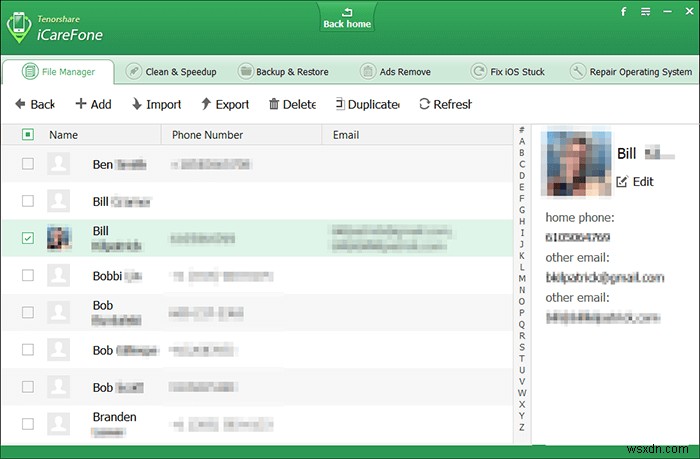Image resolution: width=700 pixels, height=459 pixels.
Task: Toggle the select-all checkbox in header
Action: (x=28, y=134)
